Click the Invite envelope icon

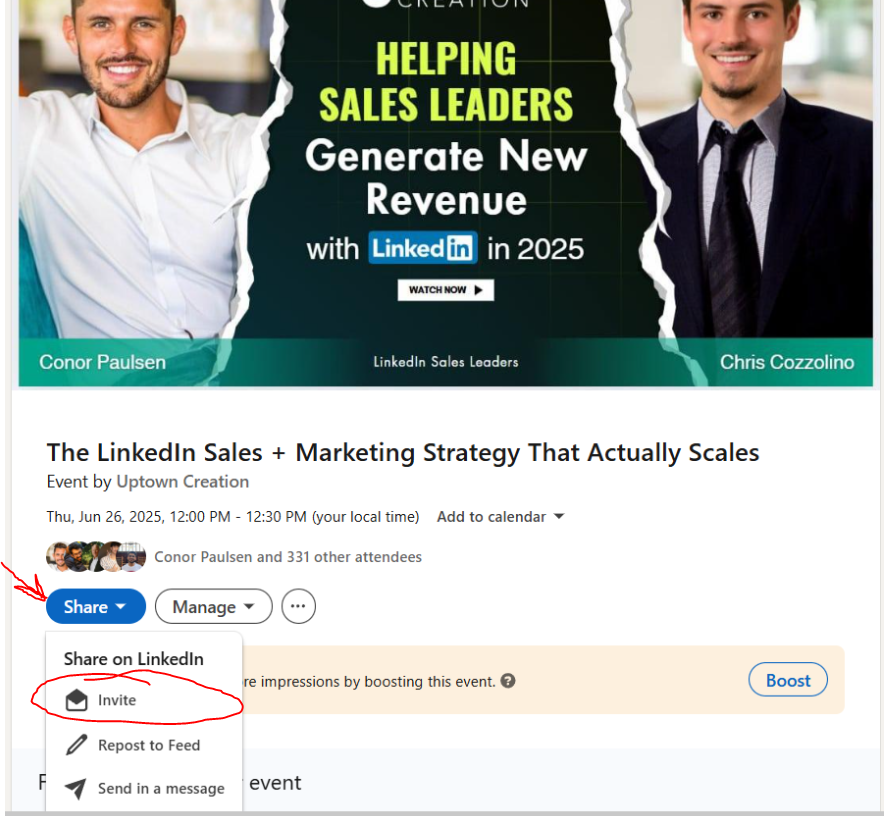[76, 700]
